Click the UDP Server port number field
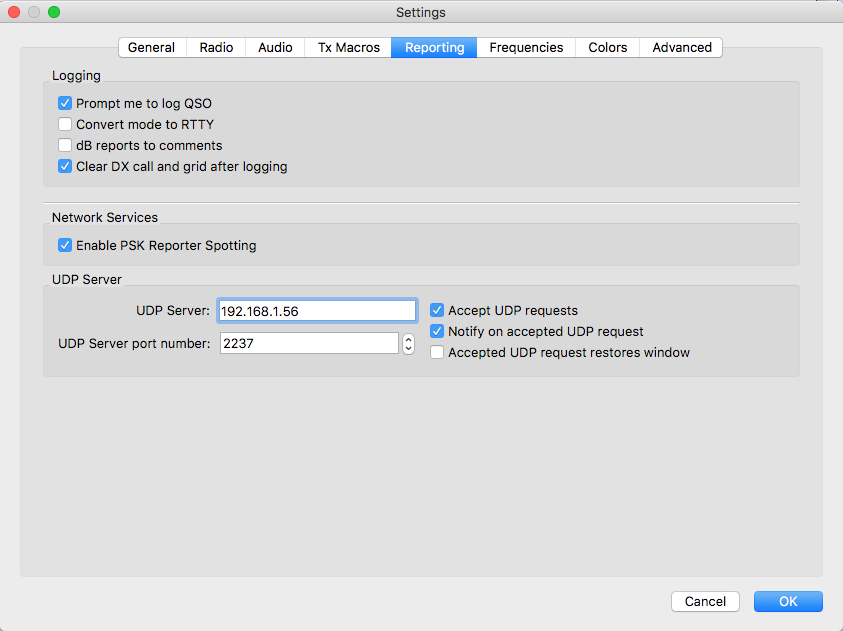The image size is (843, 631). (309, 343)
